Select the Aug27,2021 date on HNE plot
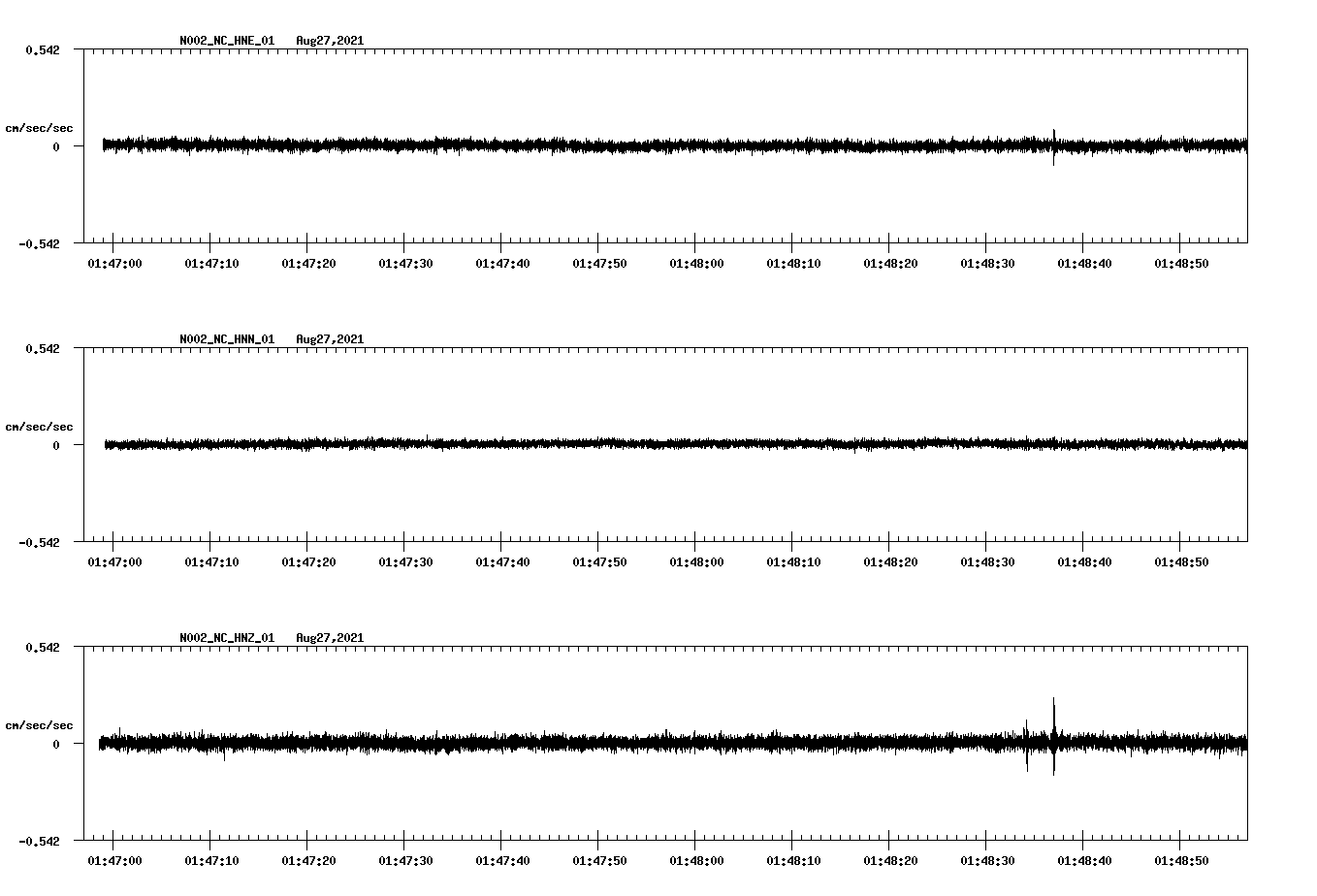The width and height of the screenshot is (1317, 896). [330, 41]
